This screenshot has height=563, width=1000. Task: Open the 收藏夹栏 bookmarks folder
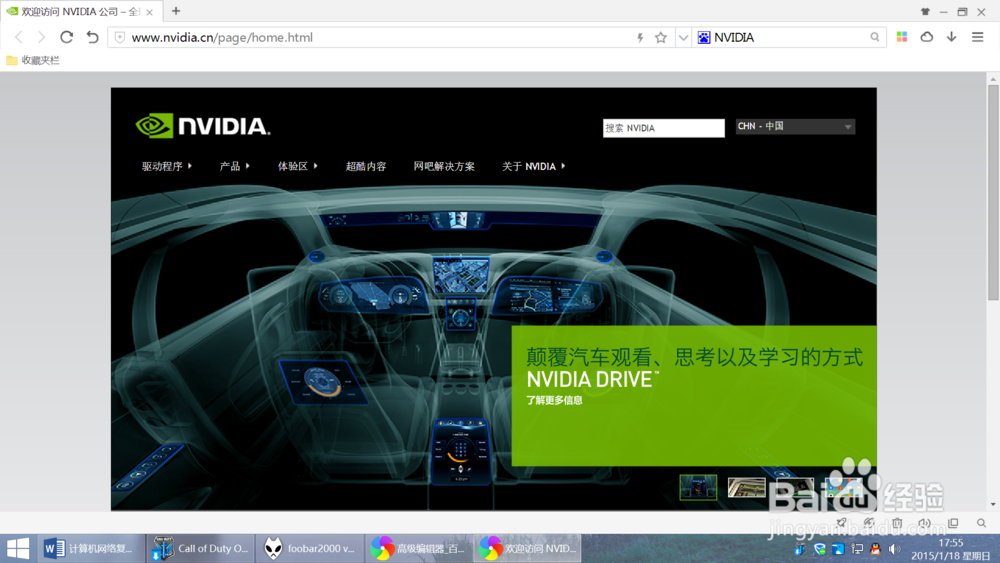[33, 60]
